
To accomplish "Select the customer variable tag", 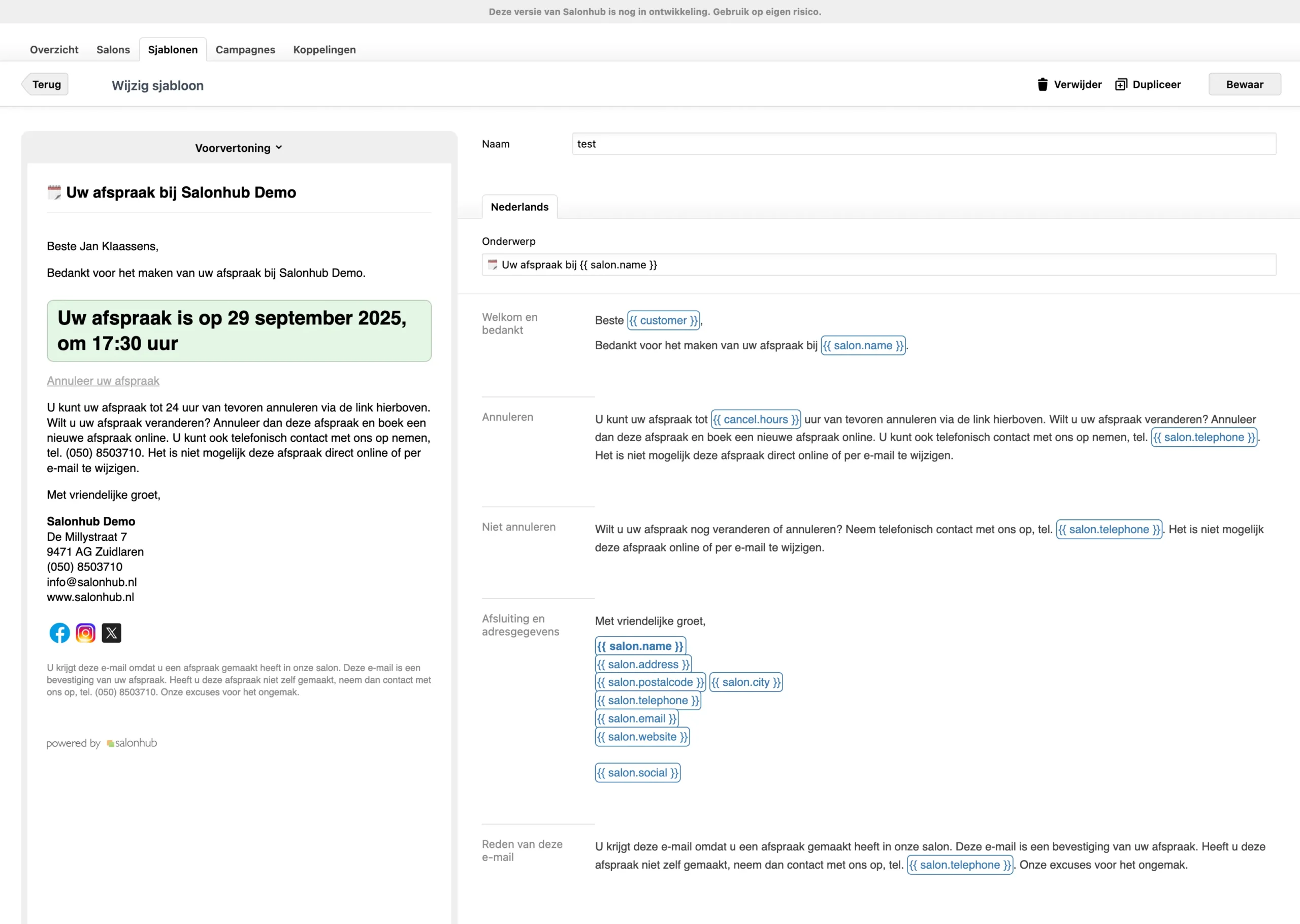I will (663, 320).
